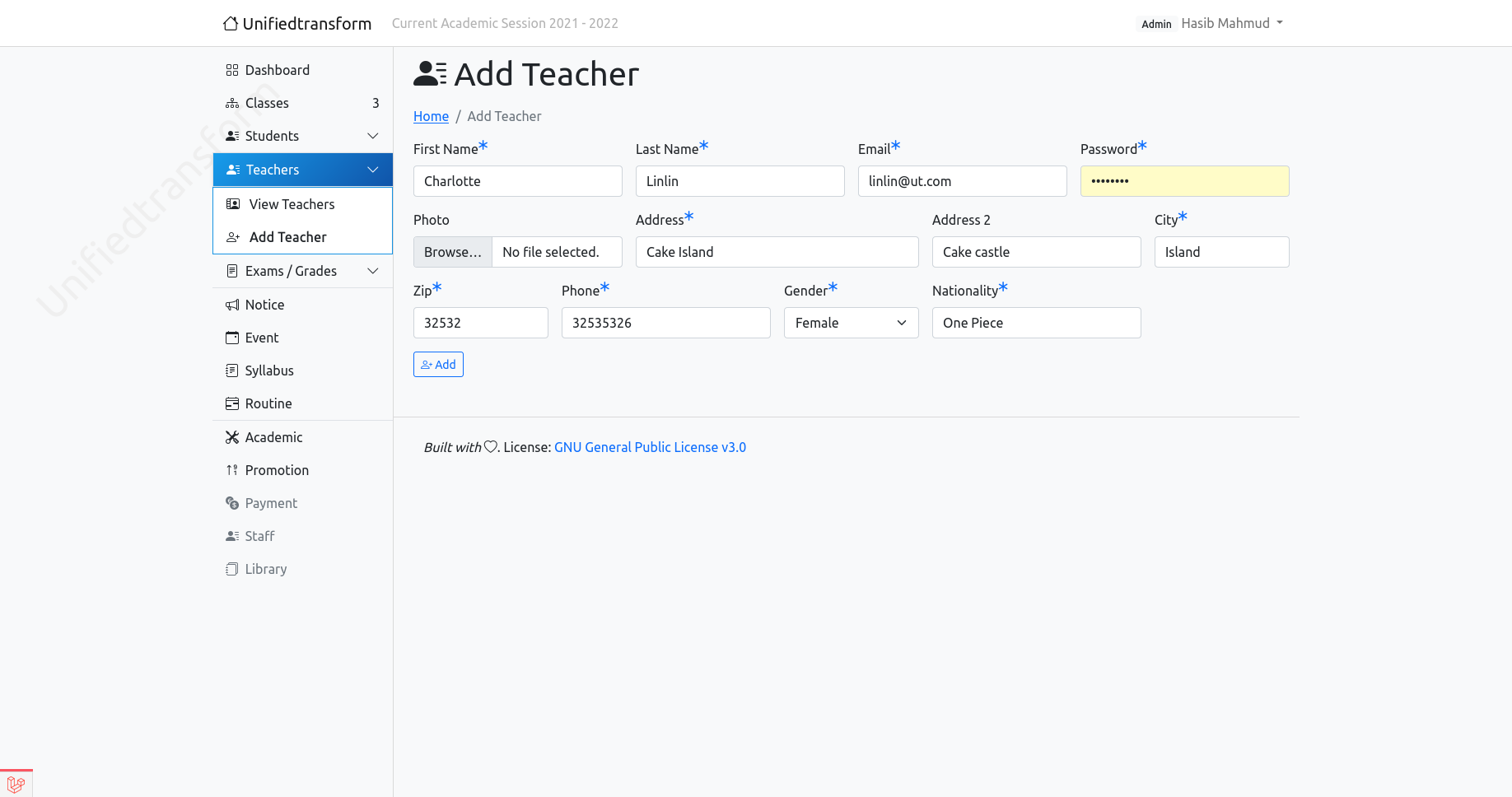This screenshot has width=1512, height=797.
Task: Select View Teachers submenu item
Action: click(303, 204)
